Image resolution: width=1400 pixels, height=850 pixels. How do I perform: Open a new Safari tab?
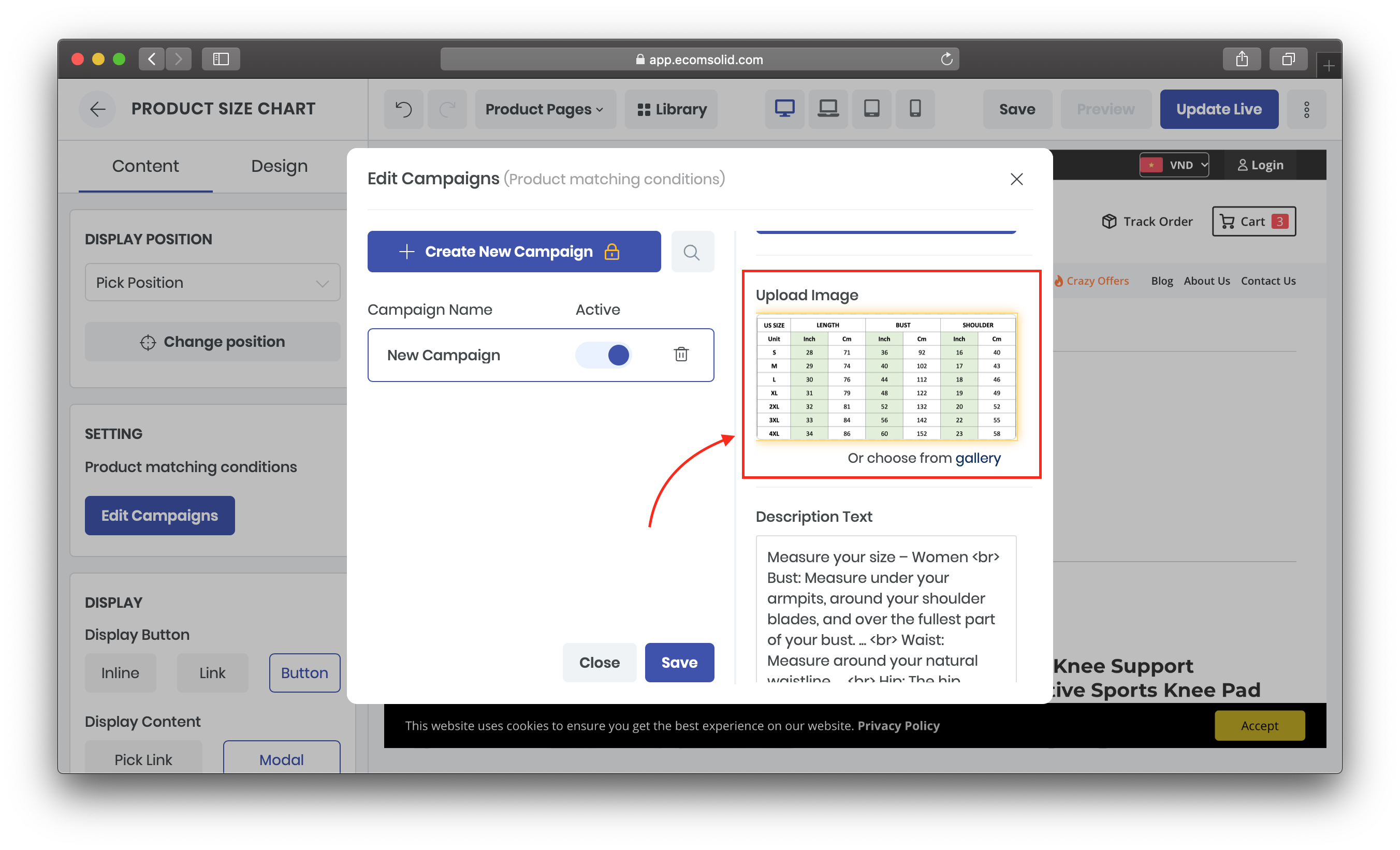click(1329, 66)
